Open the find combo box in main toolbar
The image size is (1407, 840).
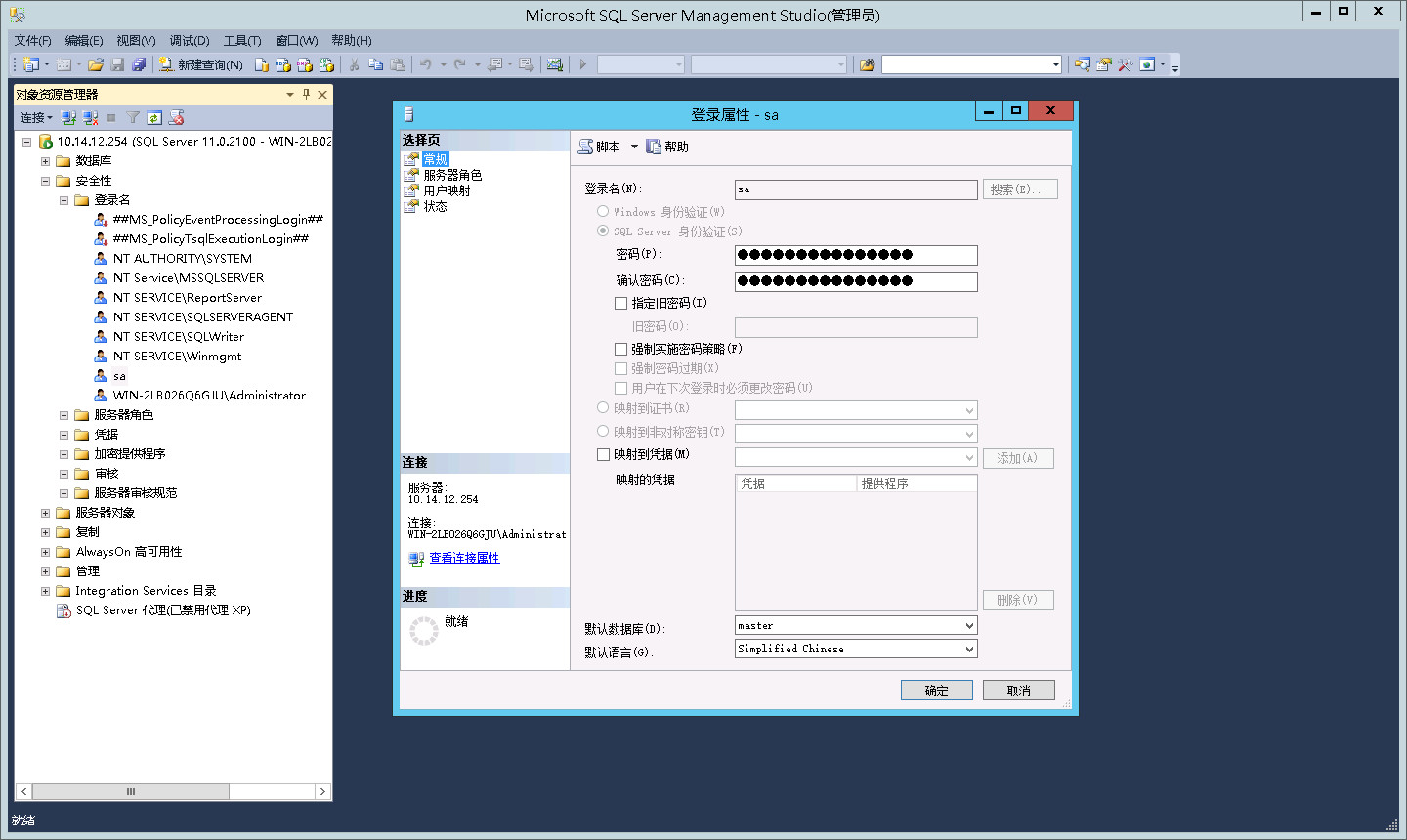(1056, 64)
